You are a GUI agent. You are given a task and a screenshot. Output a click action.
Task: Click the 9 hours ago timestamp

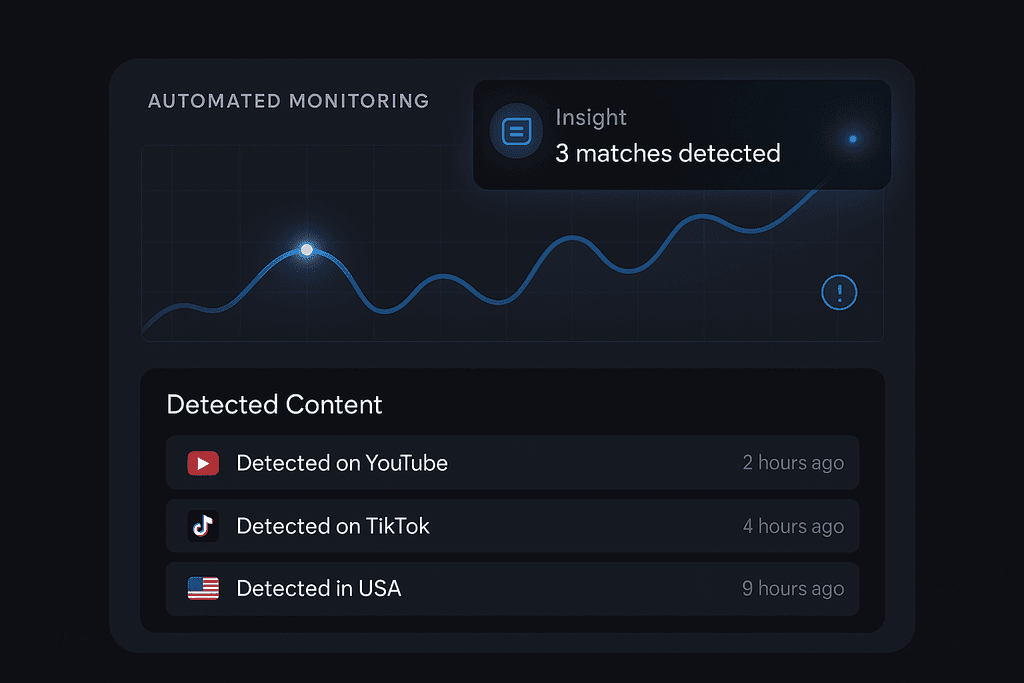coord(793,589)
